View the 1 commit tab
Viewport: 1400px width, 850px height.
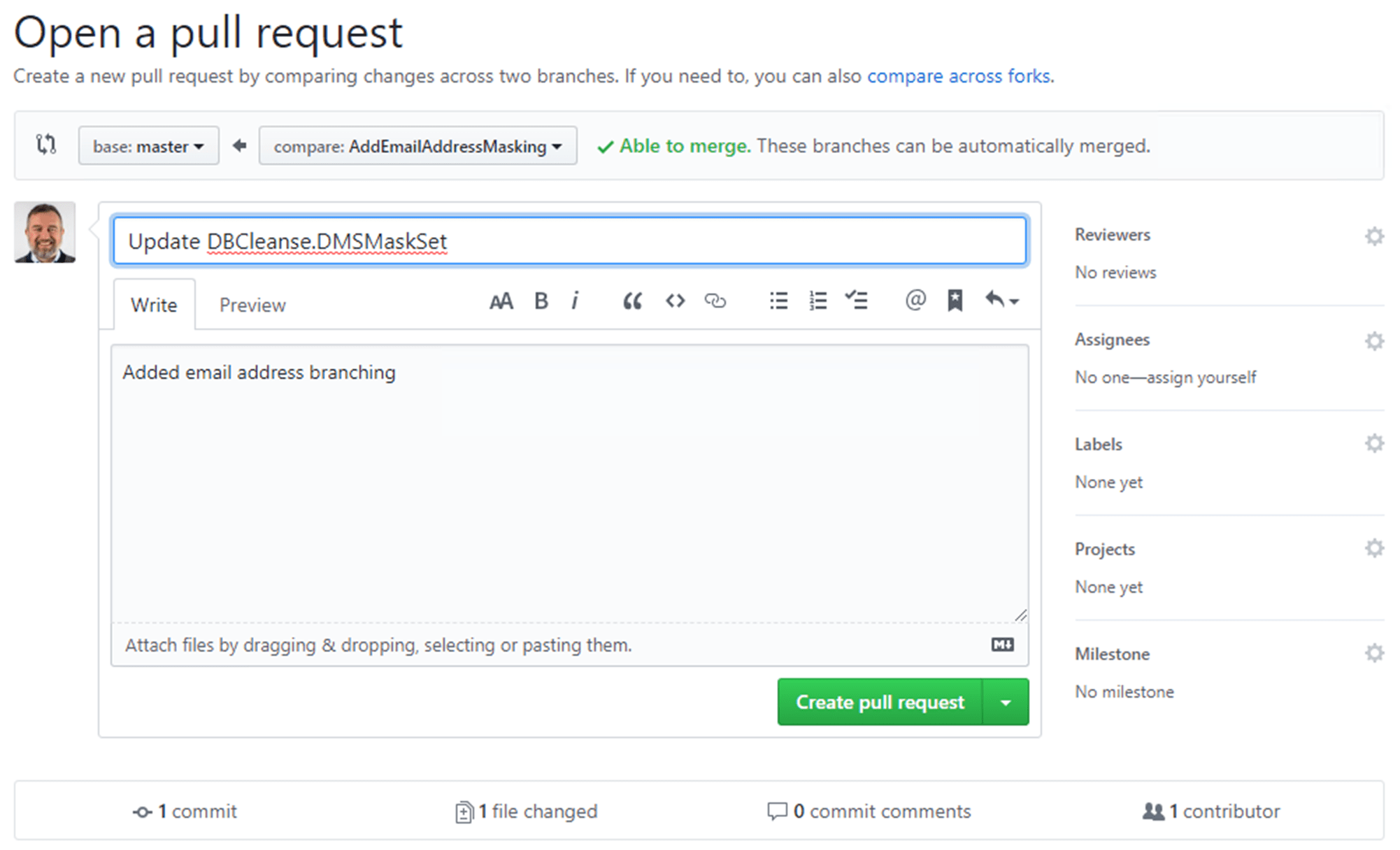tap(185, 811)
